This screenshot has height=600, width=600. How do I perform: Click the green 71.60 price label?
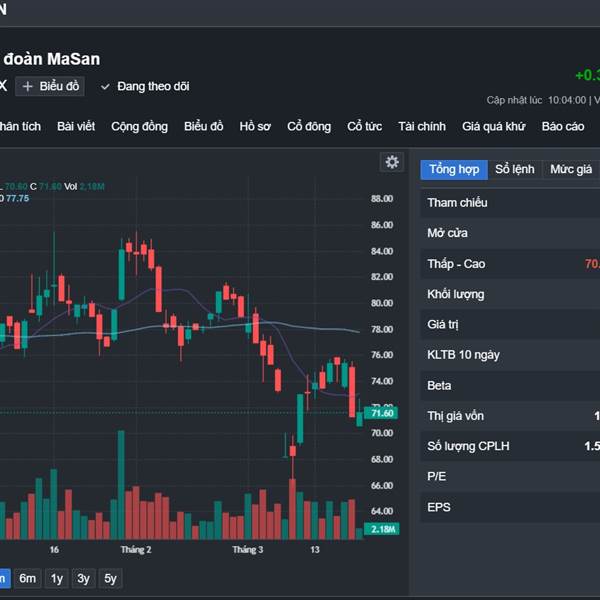point(383,413)
